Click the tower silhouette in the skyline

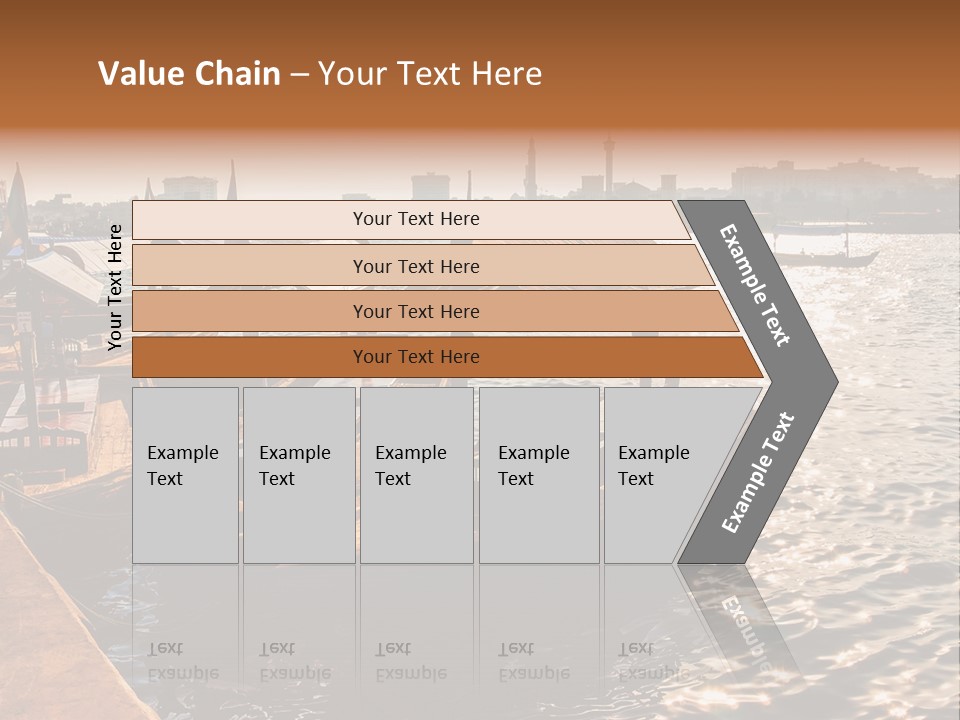point(609,165)
